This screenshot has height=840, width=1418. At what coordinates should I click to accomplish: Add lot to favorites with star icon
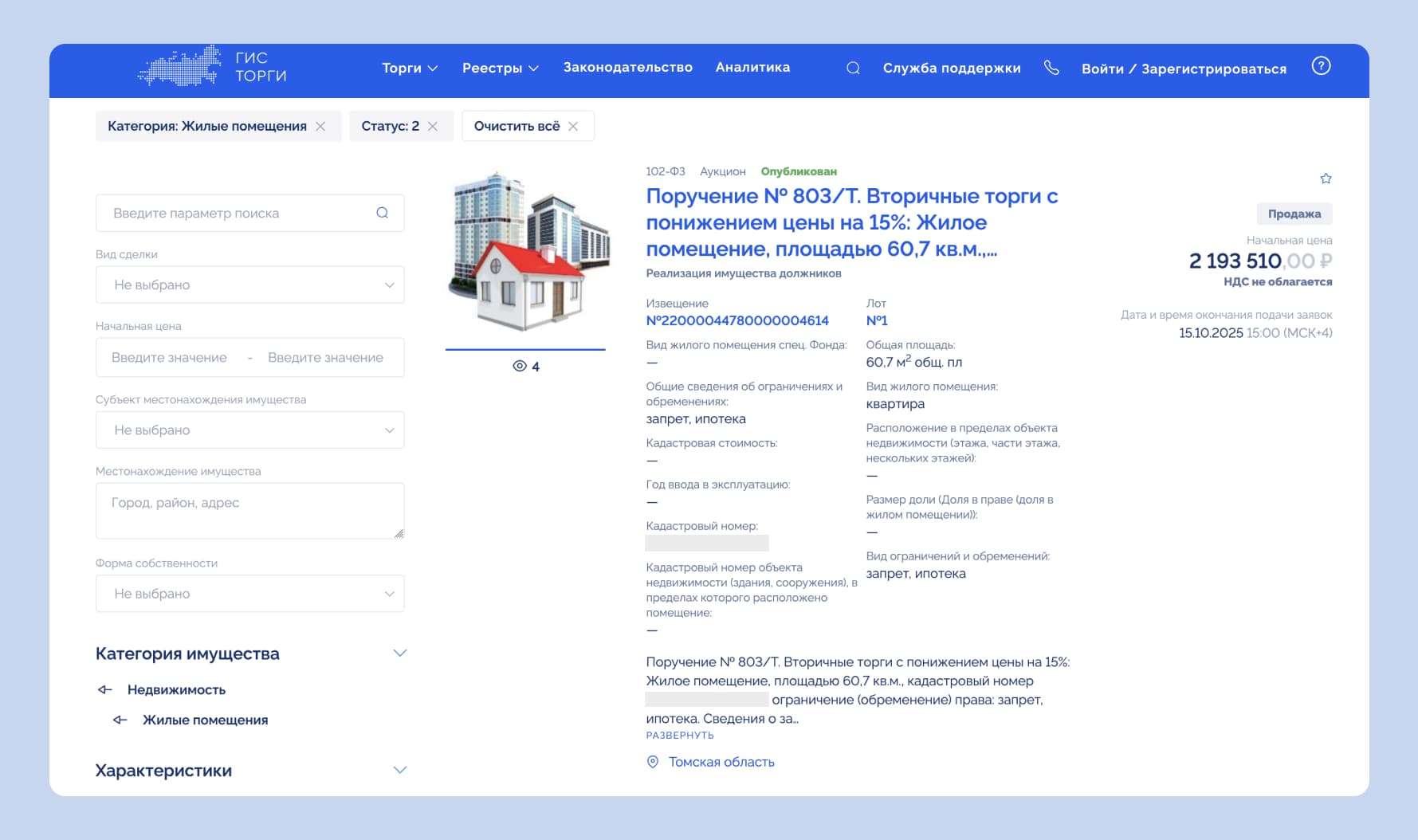(x=1326, y=179)
